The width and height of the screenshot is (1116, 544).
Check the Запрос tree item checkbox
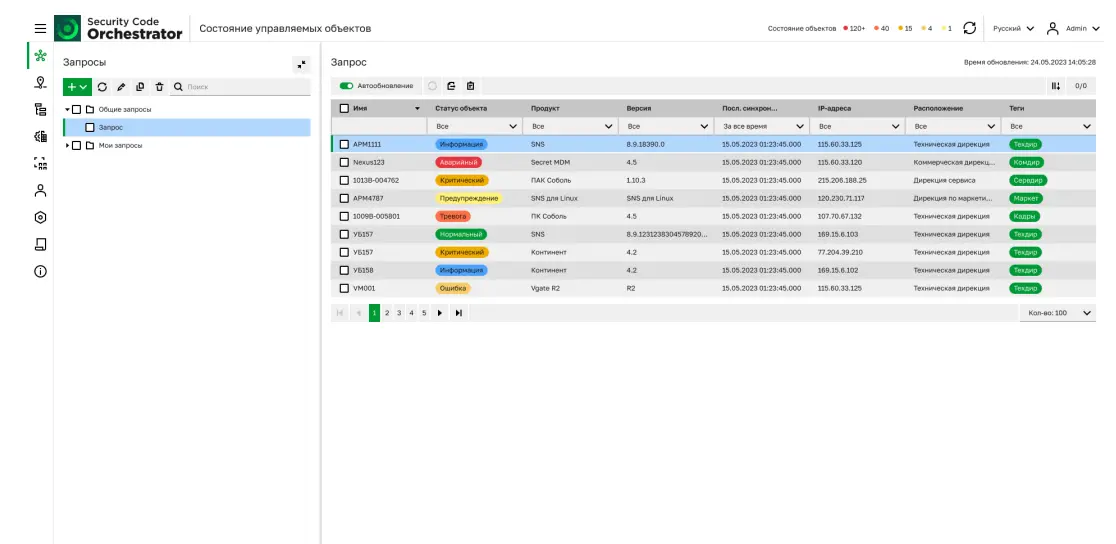90,127
